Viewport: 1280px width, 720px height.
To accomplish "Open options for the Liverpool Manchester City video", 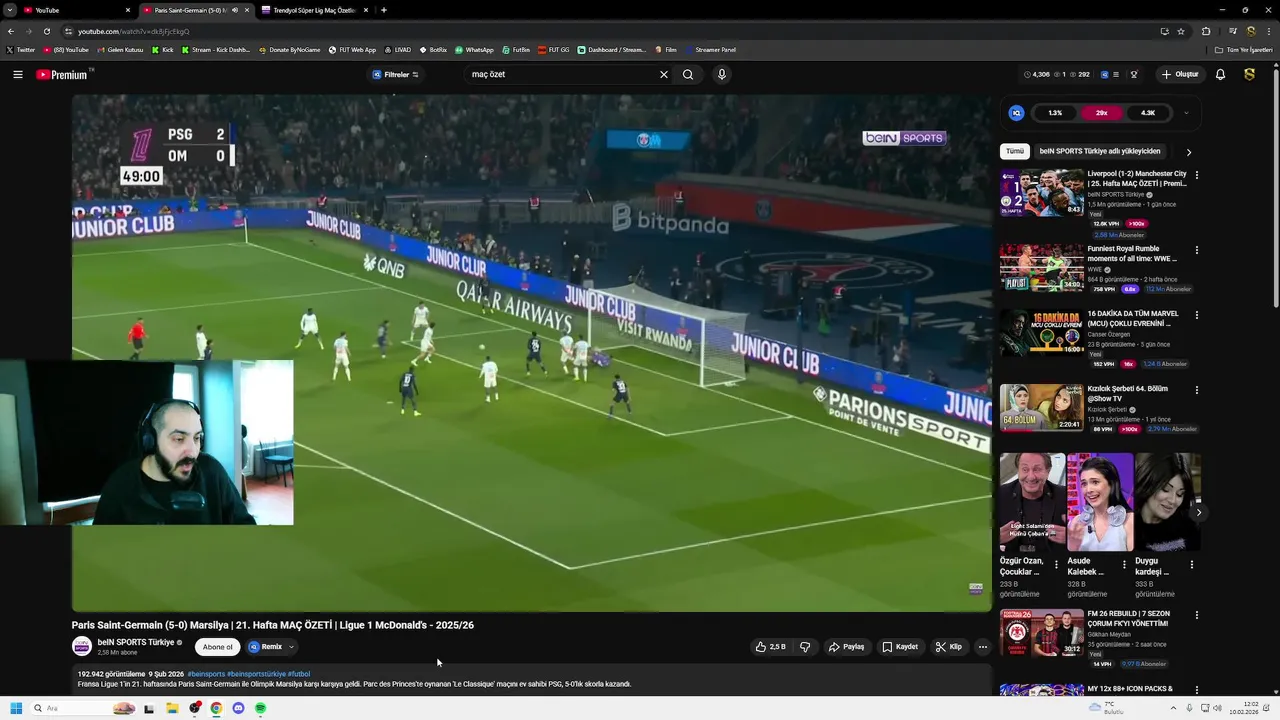I will click(1197, 175).
